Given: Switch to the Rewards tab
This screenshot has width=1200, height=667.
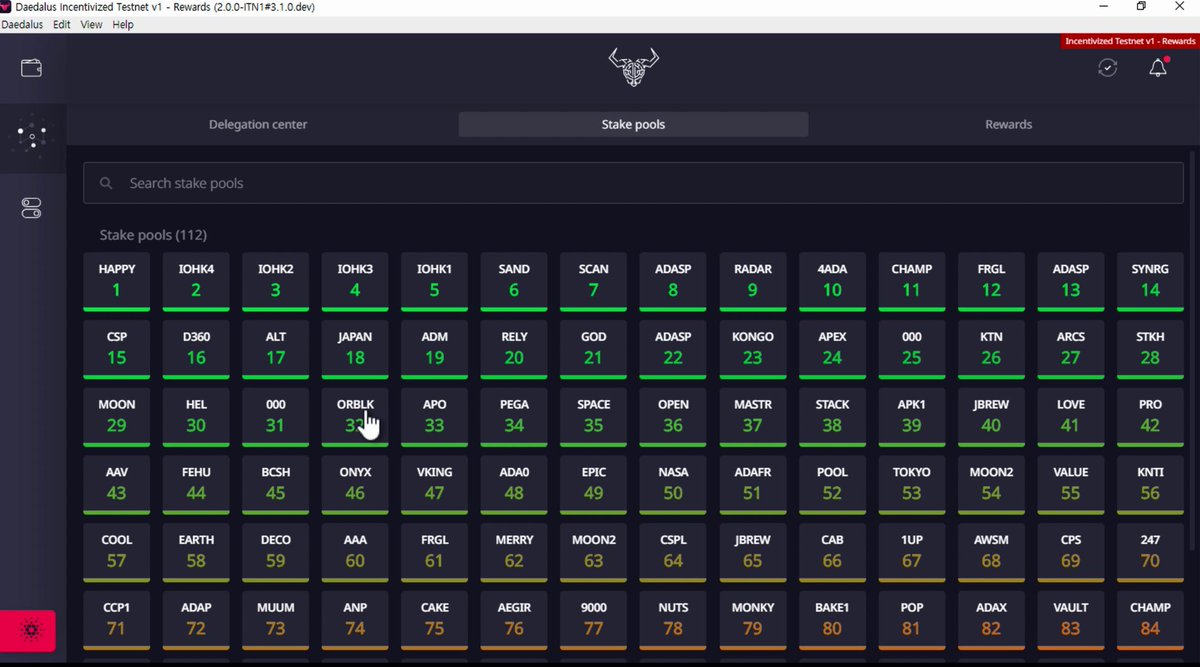Looking at the screenshot, I should coord(1008,124).
